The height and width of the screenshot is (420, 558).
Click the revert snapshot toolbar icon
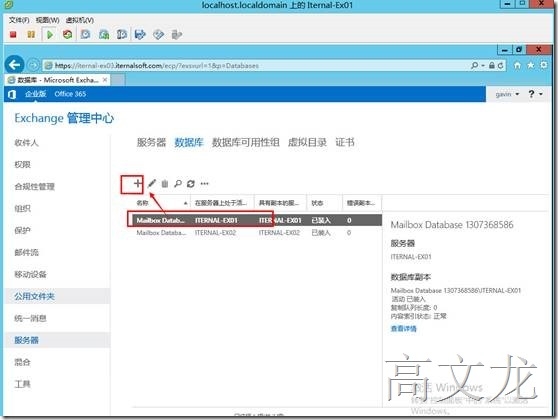coord(104,35)
